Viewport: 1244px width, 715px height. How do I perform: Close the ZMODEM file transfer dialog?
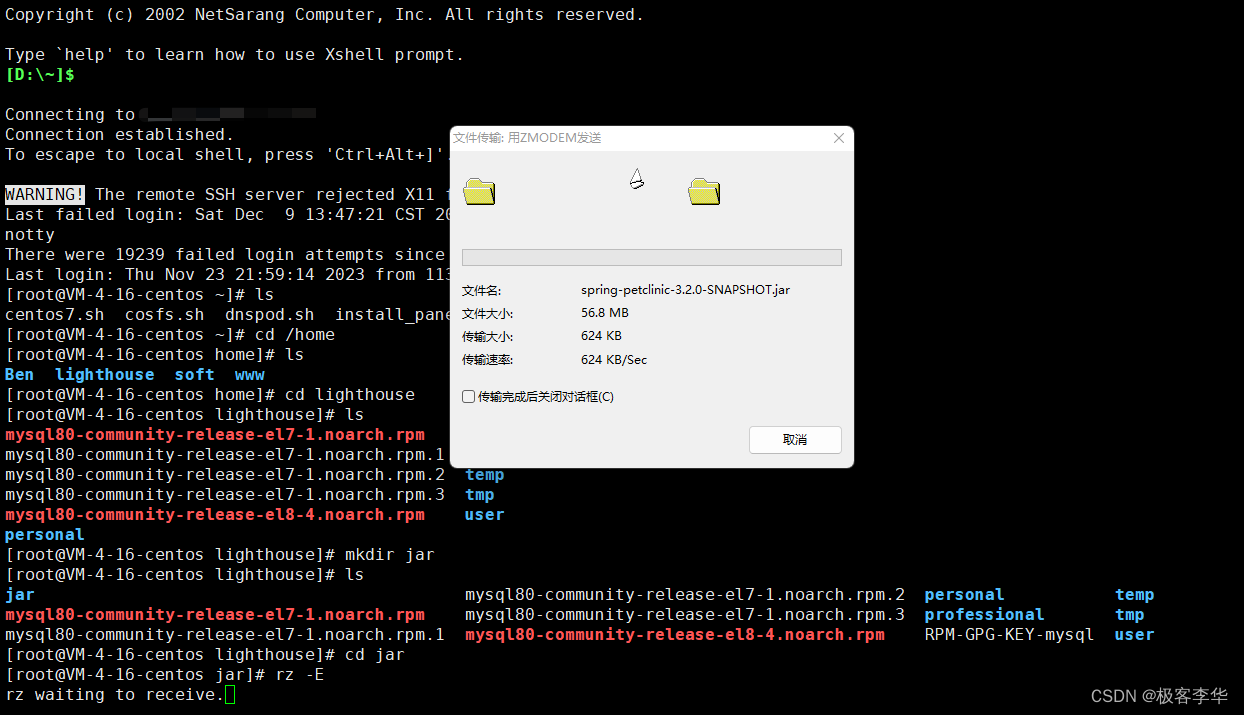[x=839, y=138]
